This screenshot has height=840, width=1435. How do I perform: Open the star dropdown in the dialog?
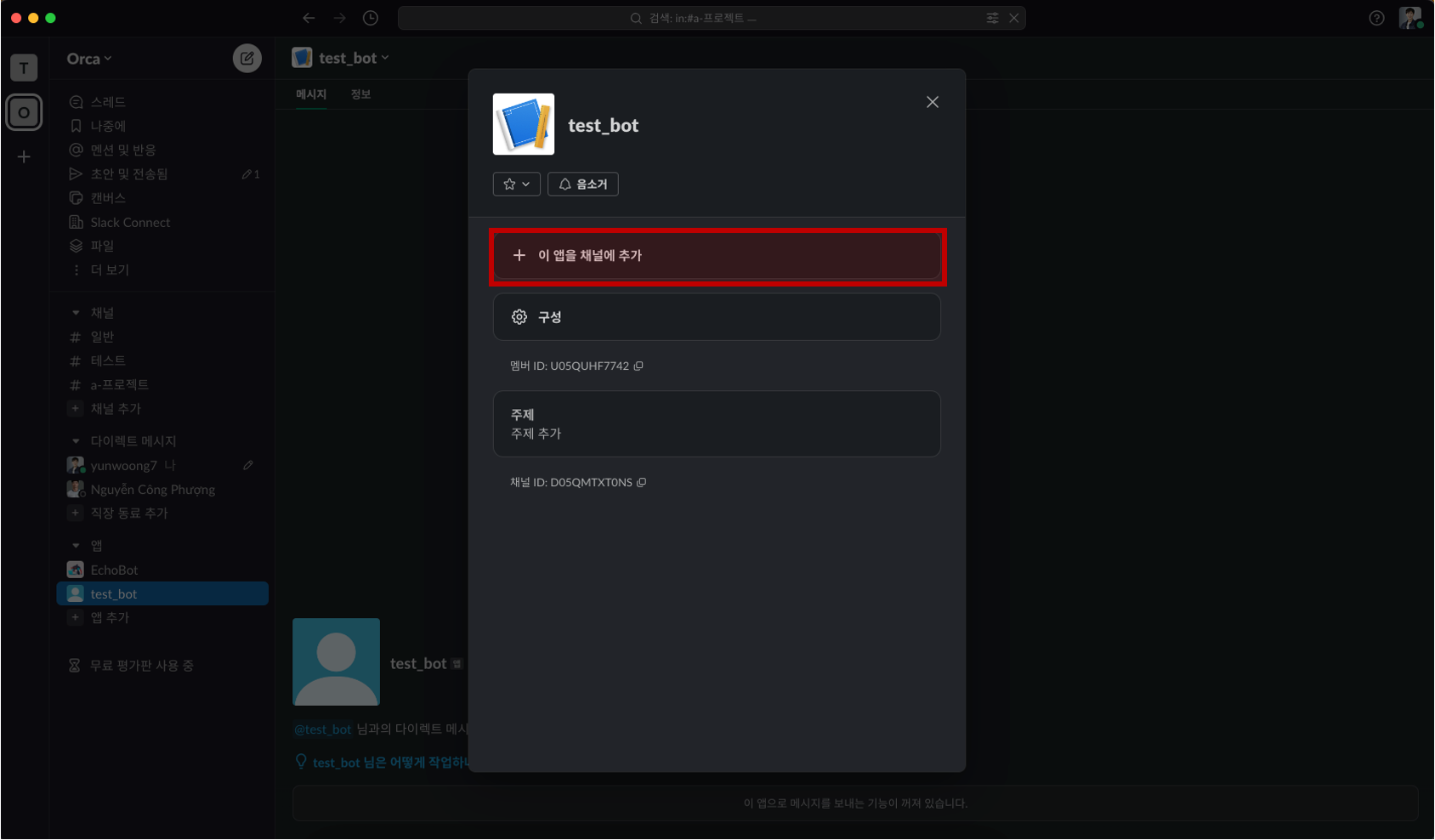517,184
